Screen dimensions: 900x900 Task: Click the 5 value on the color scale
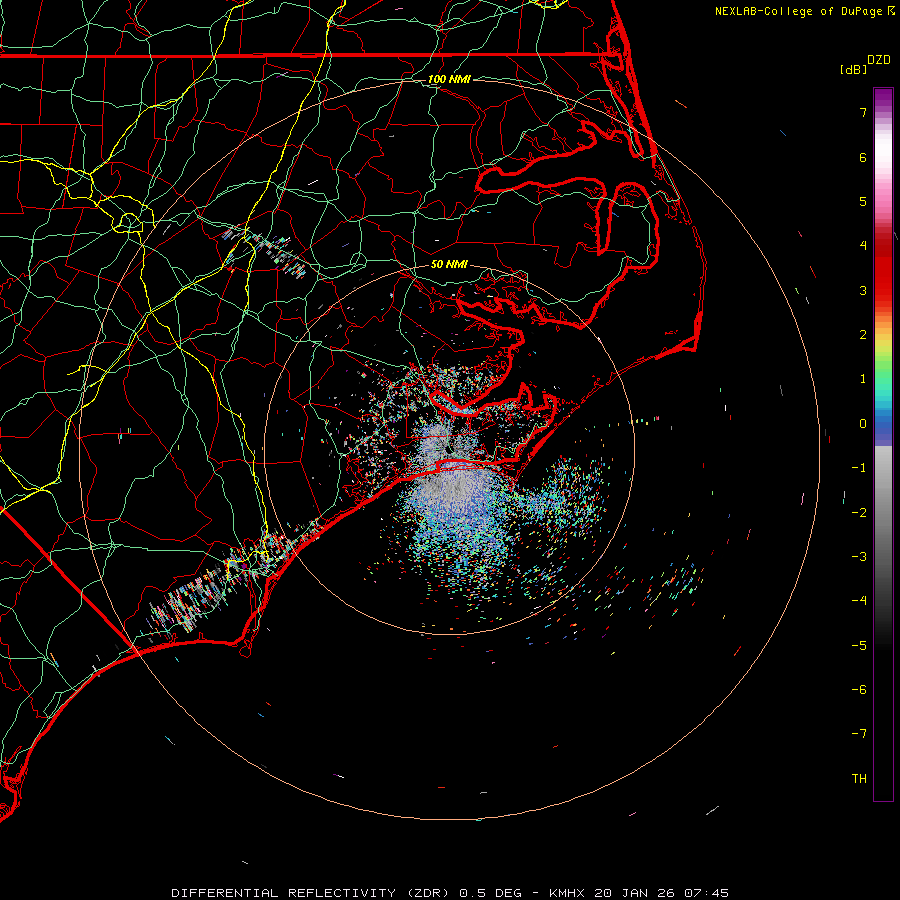[863, 201]
